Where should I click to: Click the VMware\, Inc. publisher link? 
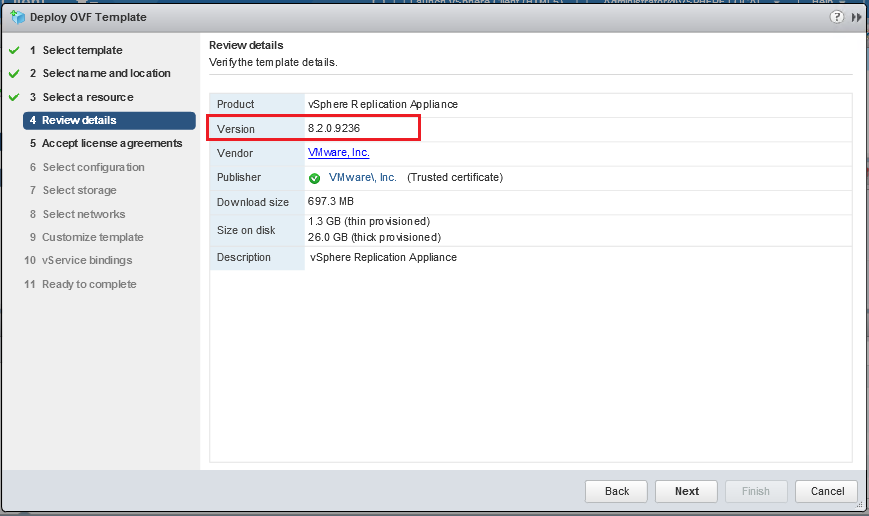(362, 177)
